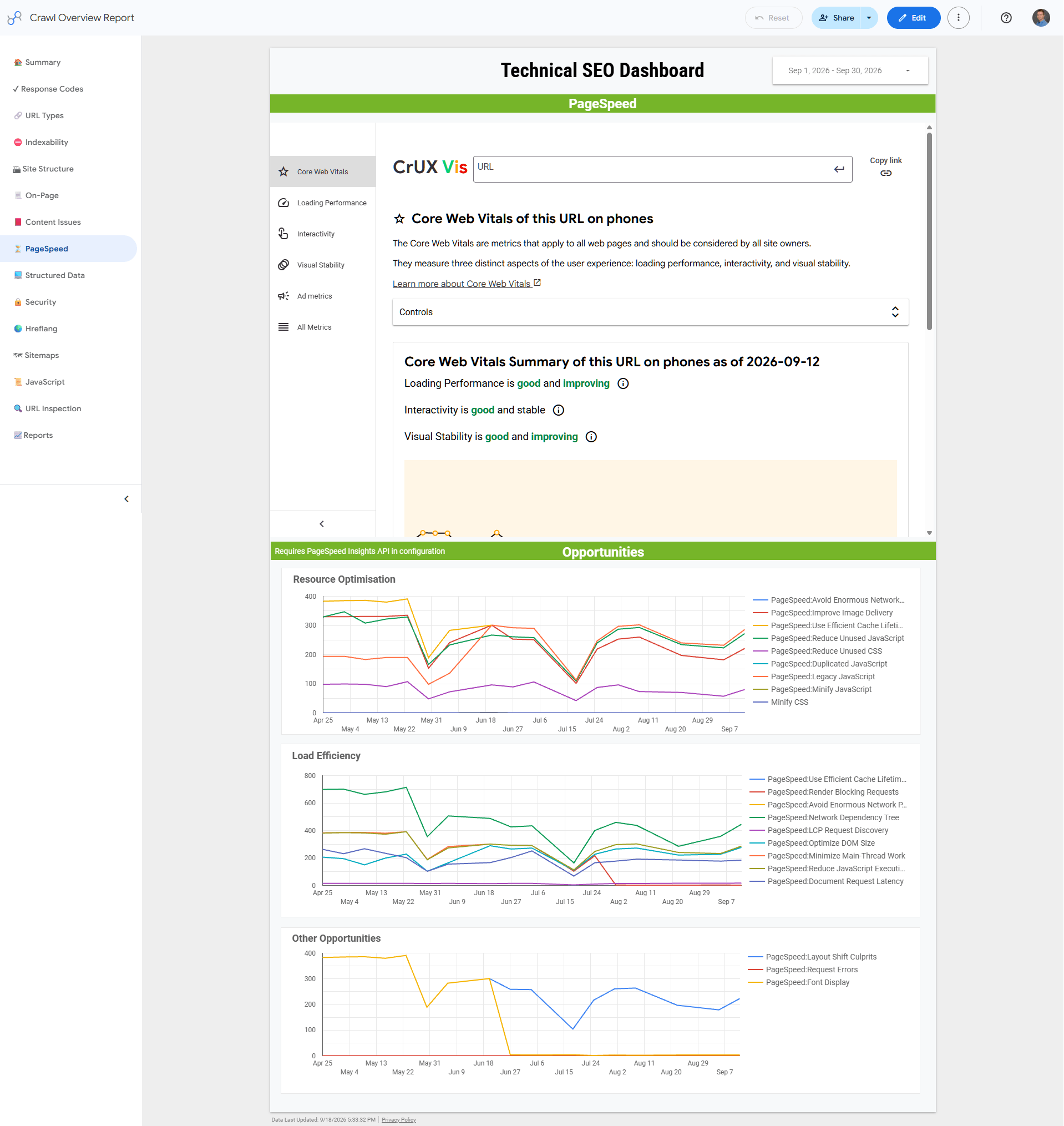The image size is (1064, 1126).
Task: Open Ad metrics in CrUX menu
Action: [x=322, y=296]
